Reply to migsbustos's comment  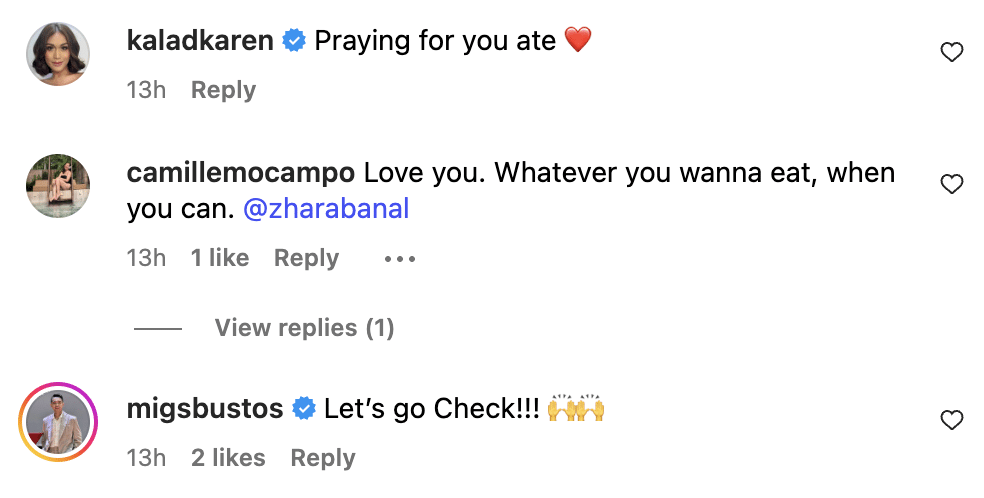[322, 458]
